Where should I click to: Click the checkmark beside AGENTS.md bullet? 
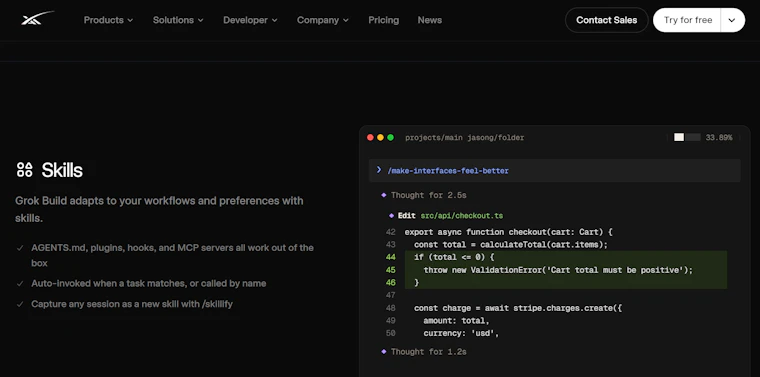point(20,248)
